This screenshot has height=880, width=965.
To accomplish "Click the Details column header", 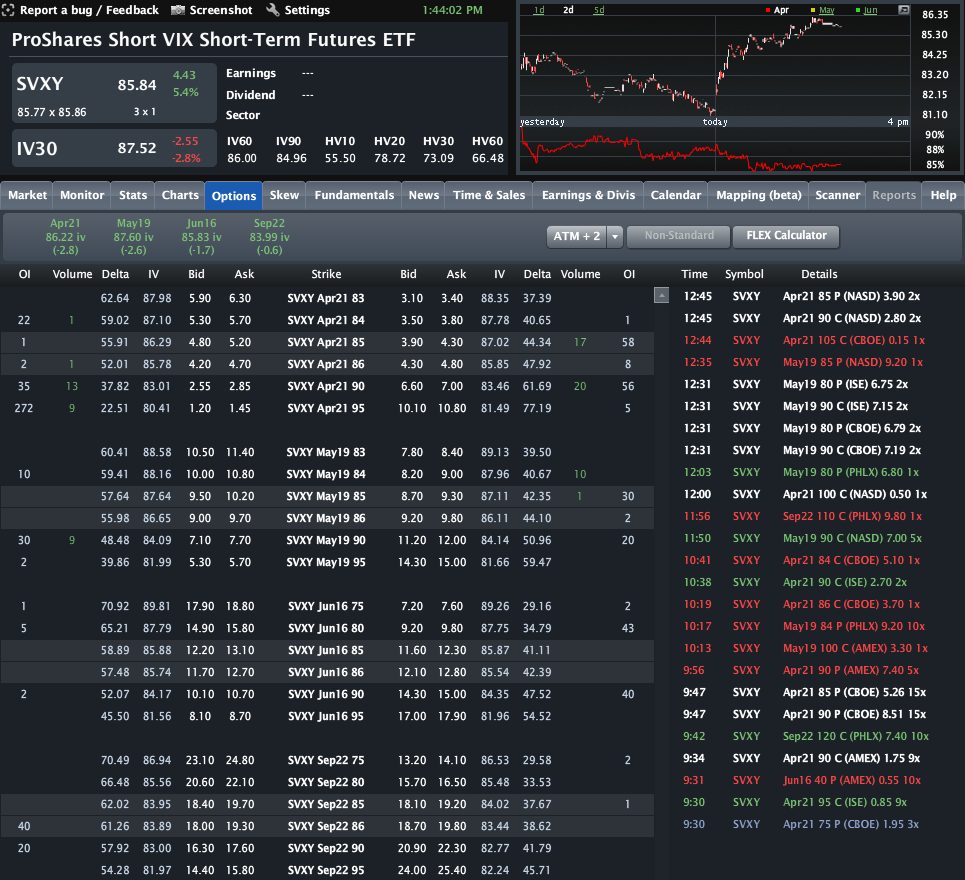I will pos(819,274).
